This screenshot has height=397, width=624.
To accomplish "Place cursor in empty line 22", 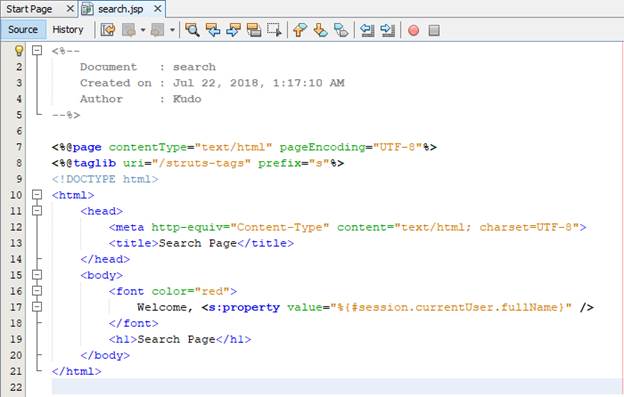I will point(336,387).
